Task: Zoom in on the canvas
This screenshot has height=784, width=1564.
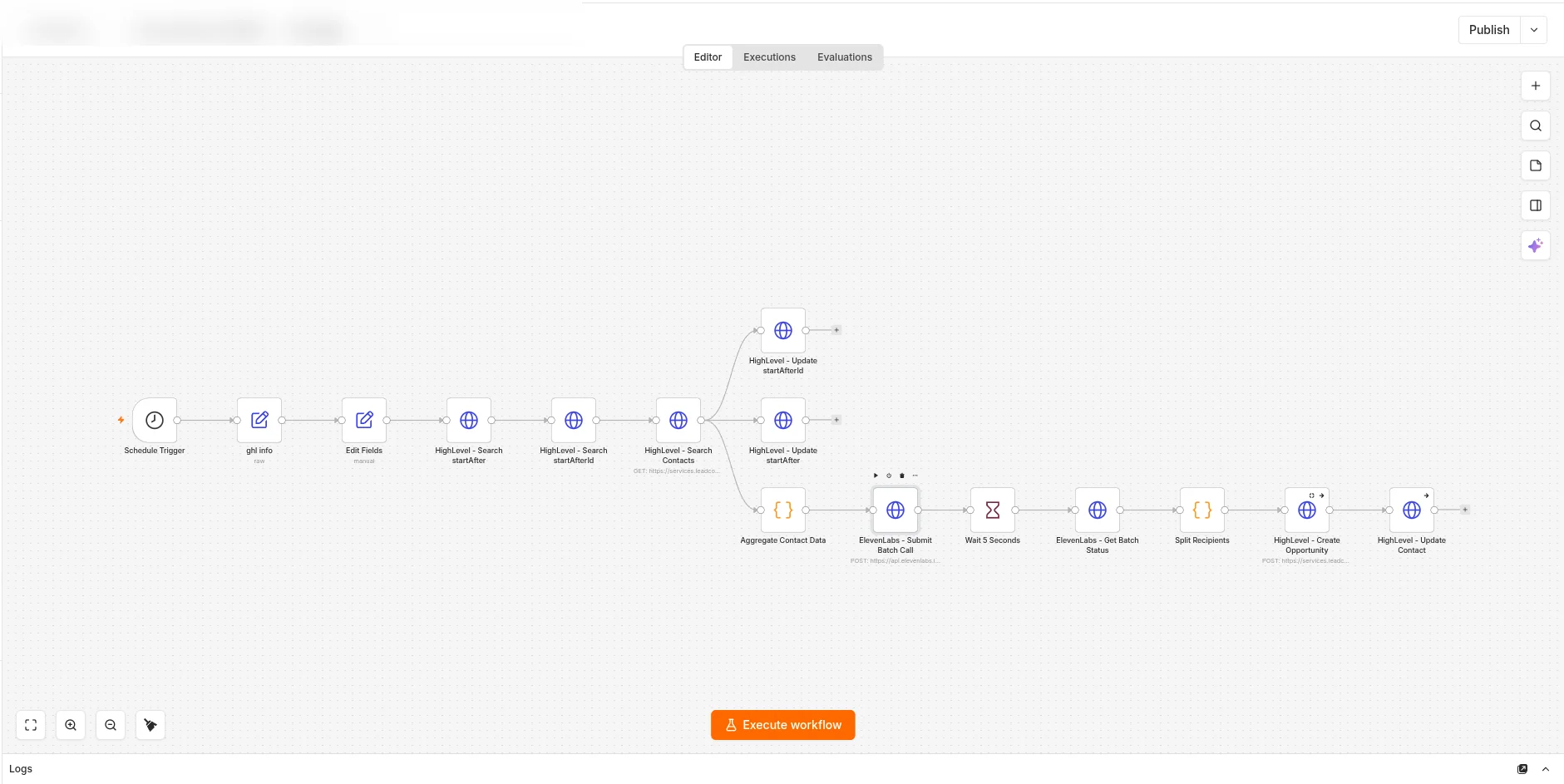Action: [71, 725]
